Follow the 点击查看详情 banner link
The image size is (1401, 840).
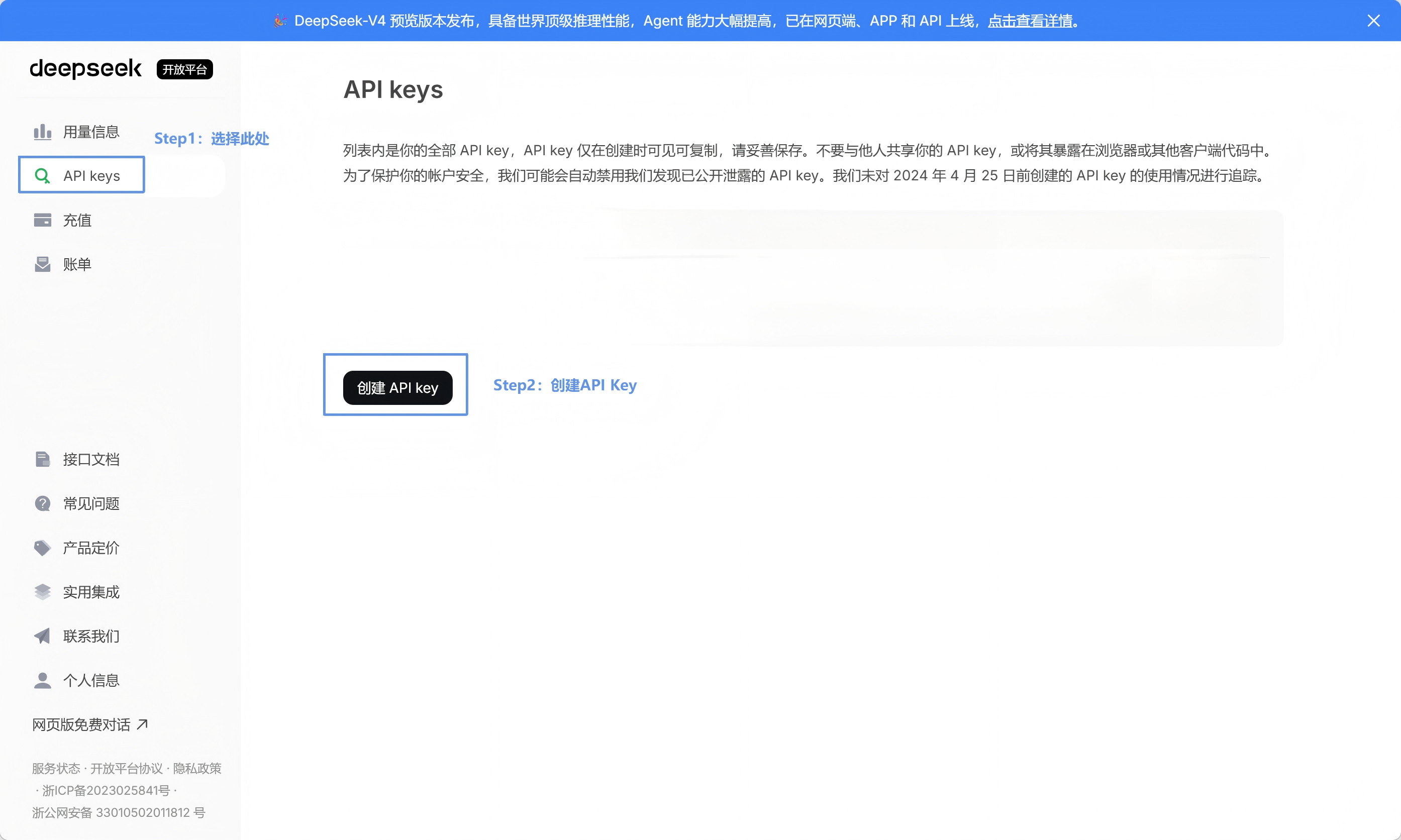(1030, 21)
